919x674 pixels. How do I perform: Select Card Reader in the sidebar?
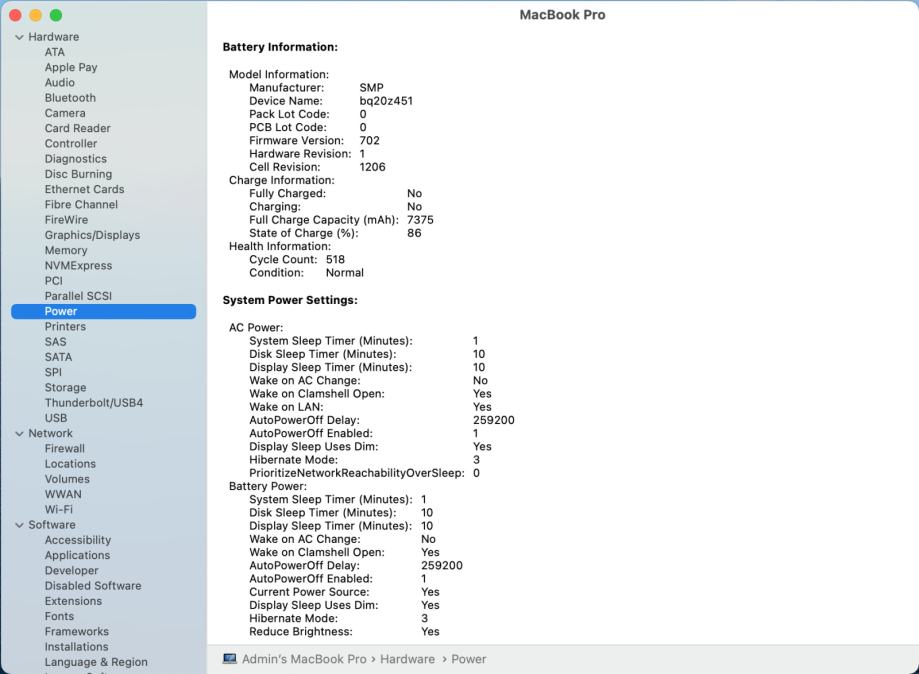click(77, 128)
